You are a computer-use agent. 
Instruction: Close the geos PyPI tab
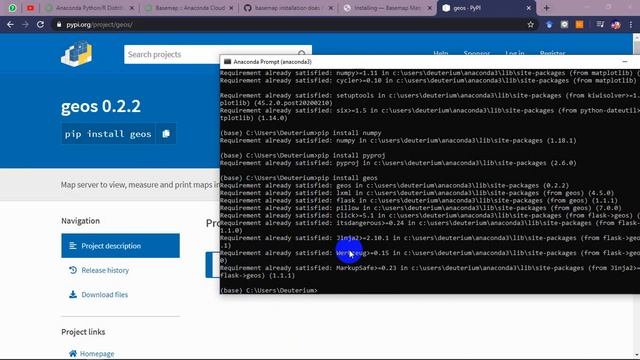529,8
